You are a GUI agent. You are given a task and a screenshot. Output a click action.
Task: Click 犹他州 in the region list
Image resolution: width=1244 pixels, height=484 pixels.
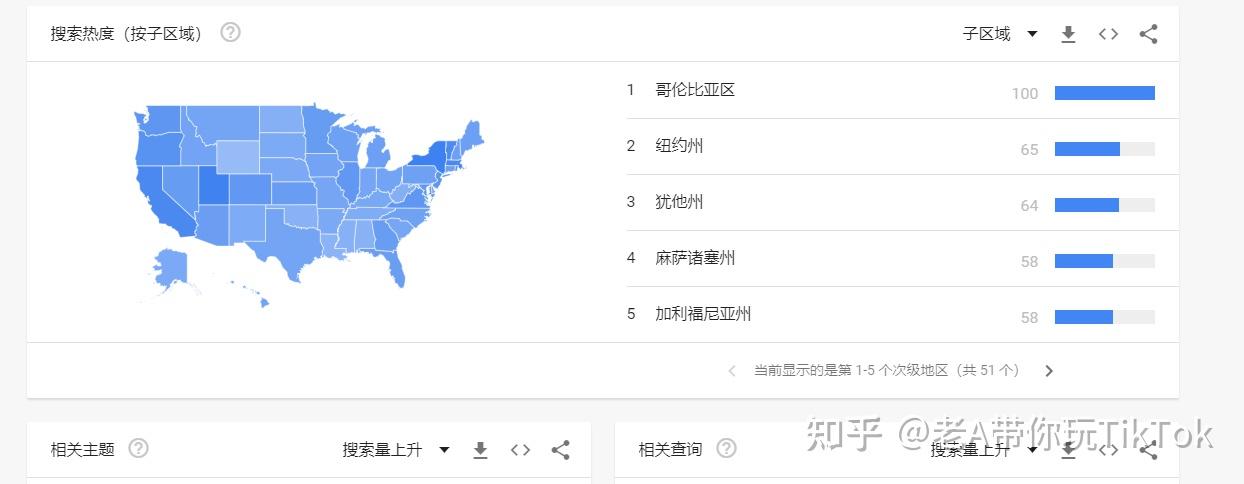tap(679, 202)
